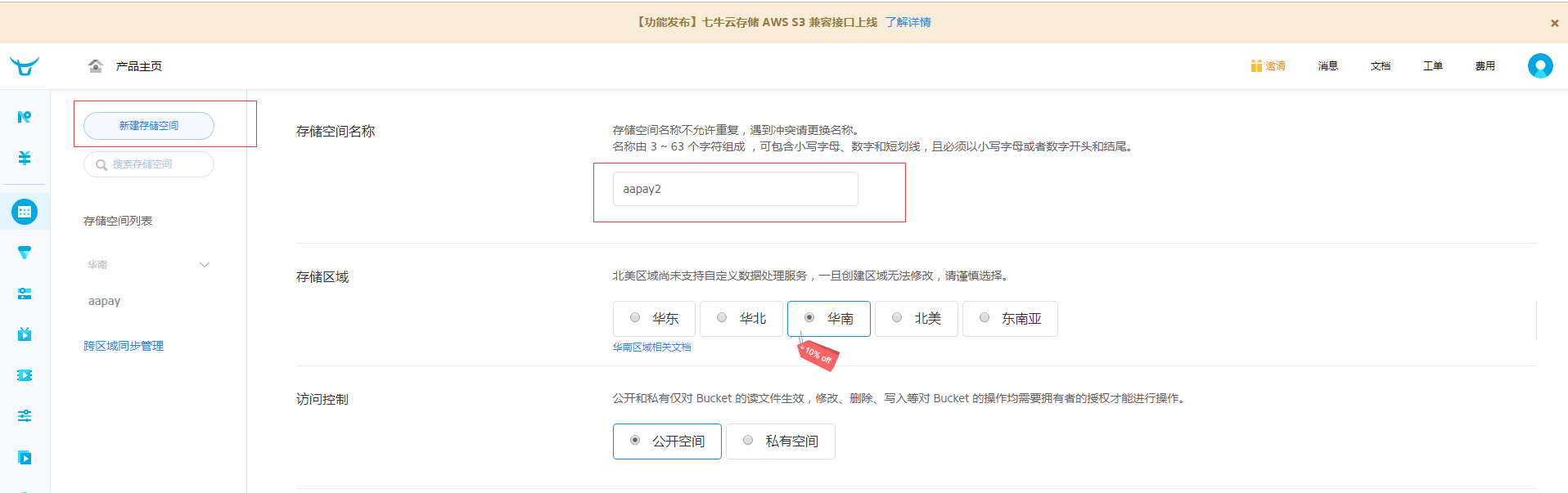Open the funnel-shaped sidebar icon
This screenshot has height=493, width=1568.
25,253
